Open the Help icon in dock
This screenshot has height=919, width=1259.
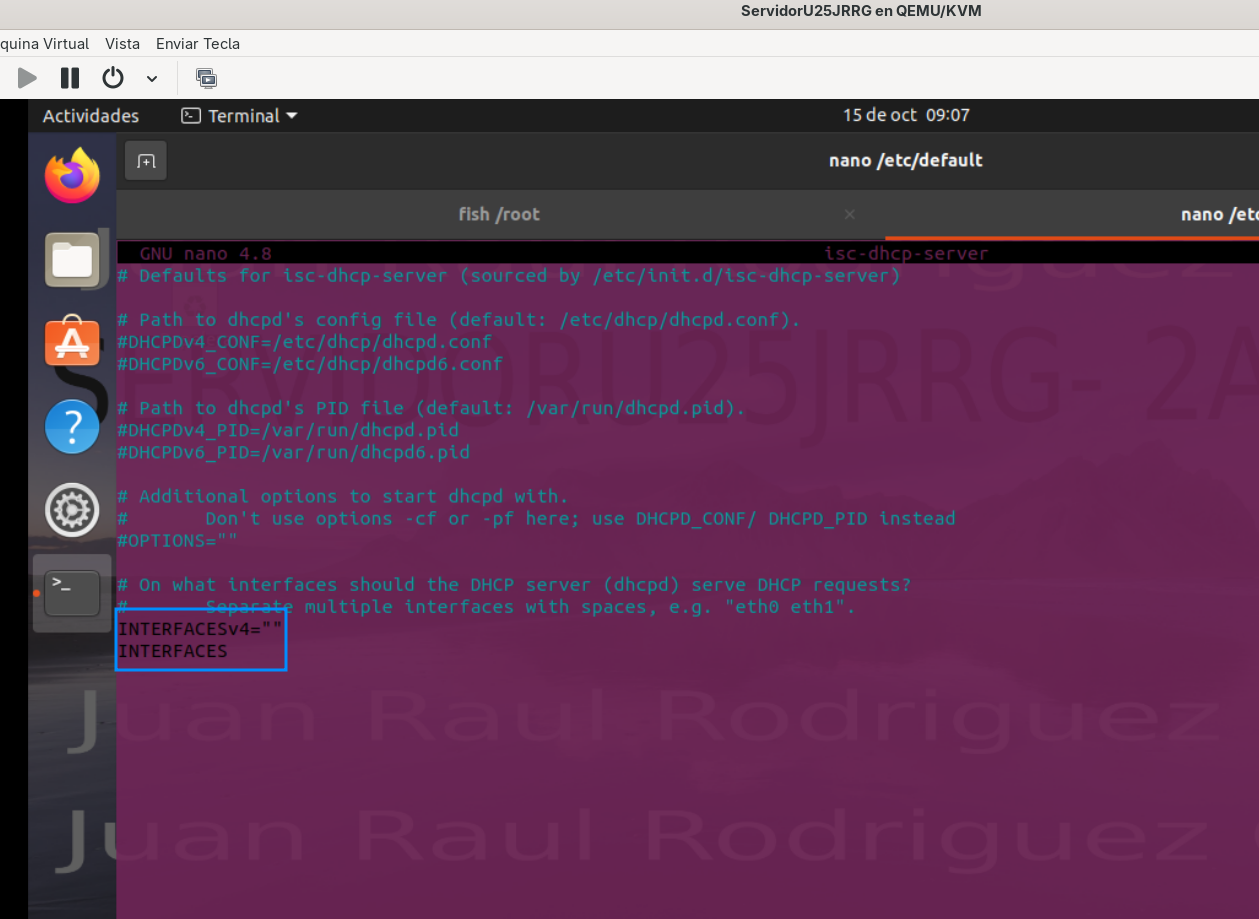[72, 426]
